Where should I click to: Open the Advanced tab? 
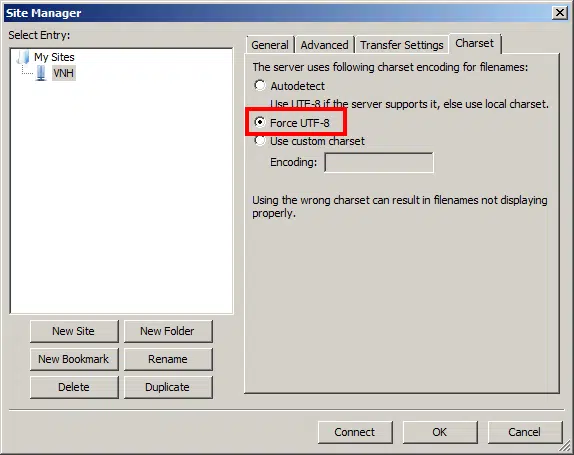[x=324, y=45]
